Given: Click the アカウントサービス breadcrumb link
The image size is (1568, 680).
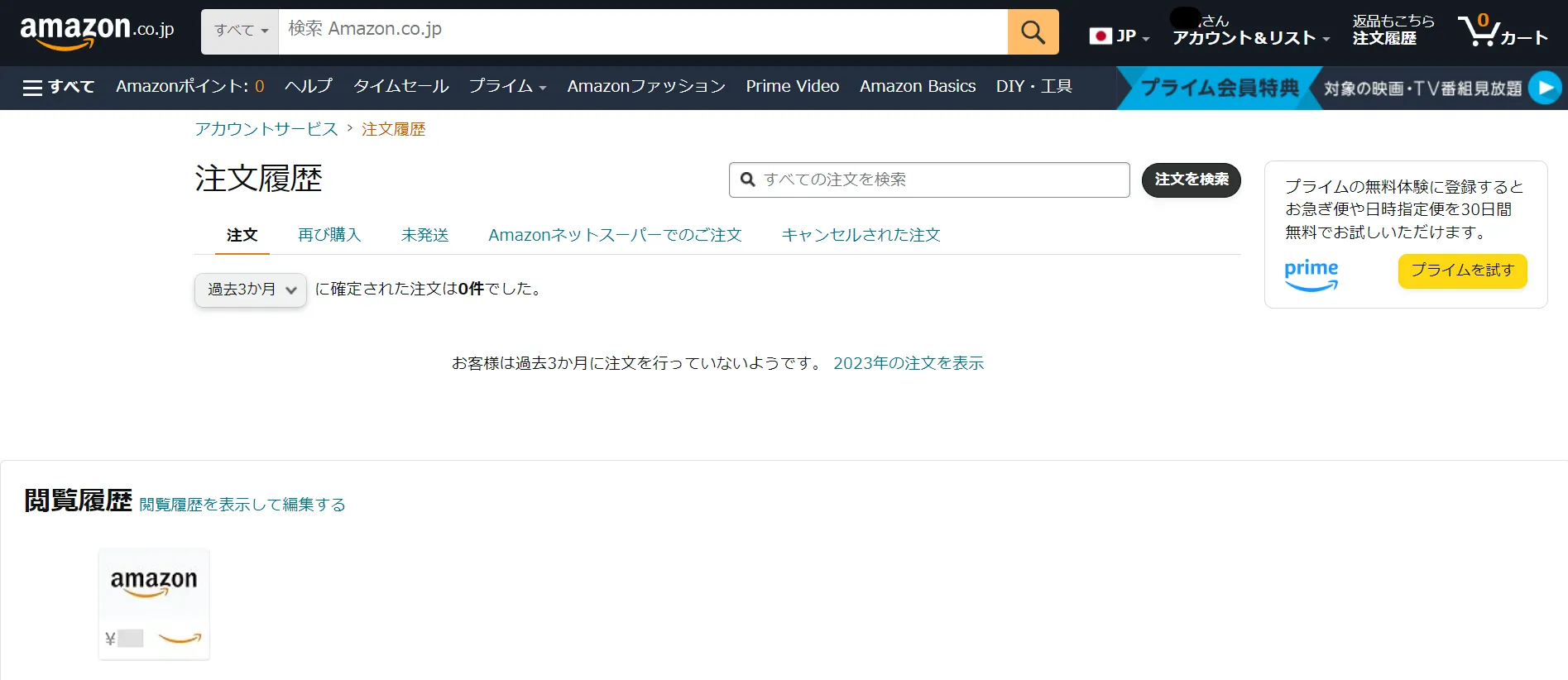Looking at the screenshot, I should (x=266, y=129).
